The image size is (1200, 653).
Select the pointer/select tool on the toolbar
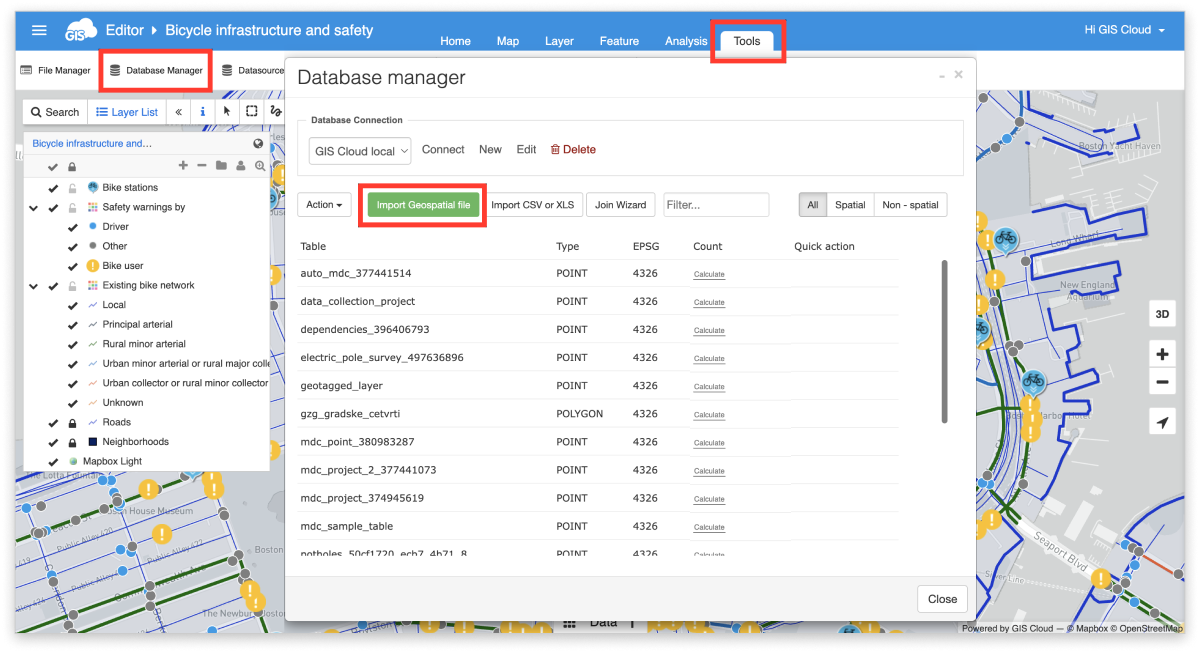[227, 112]
